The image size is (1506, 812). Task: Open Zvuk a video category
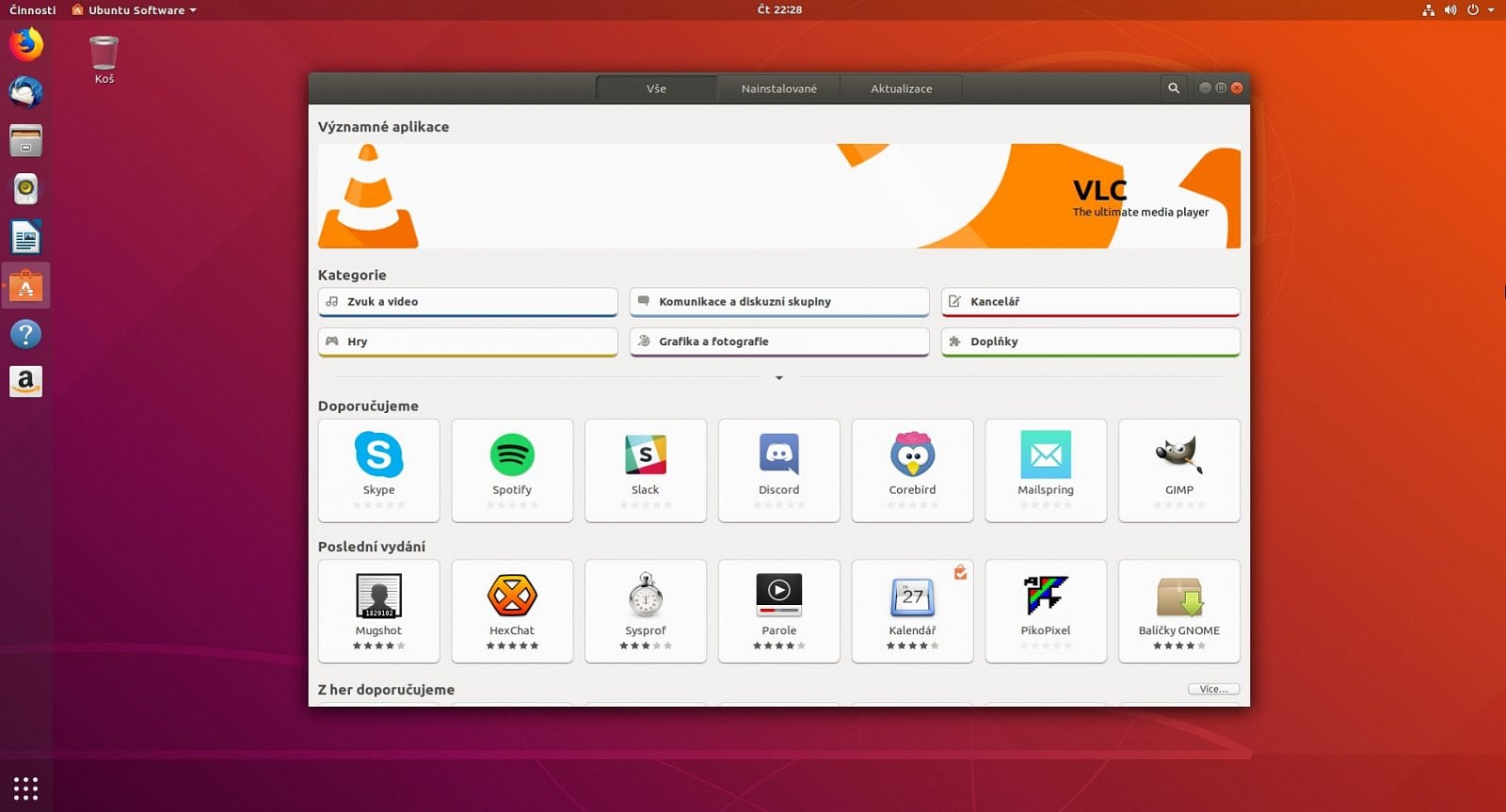pos(468,302)
